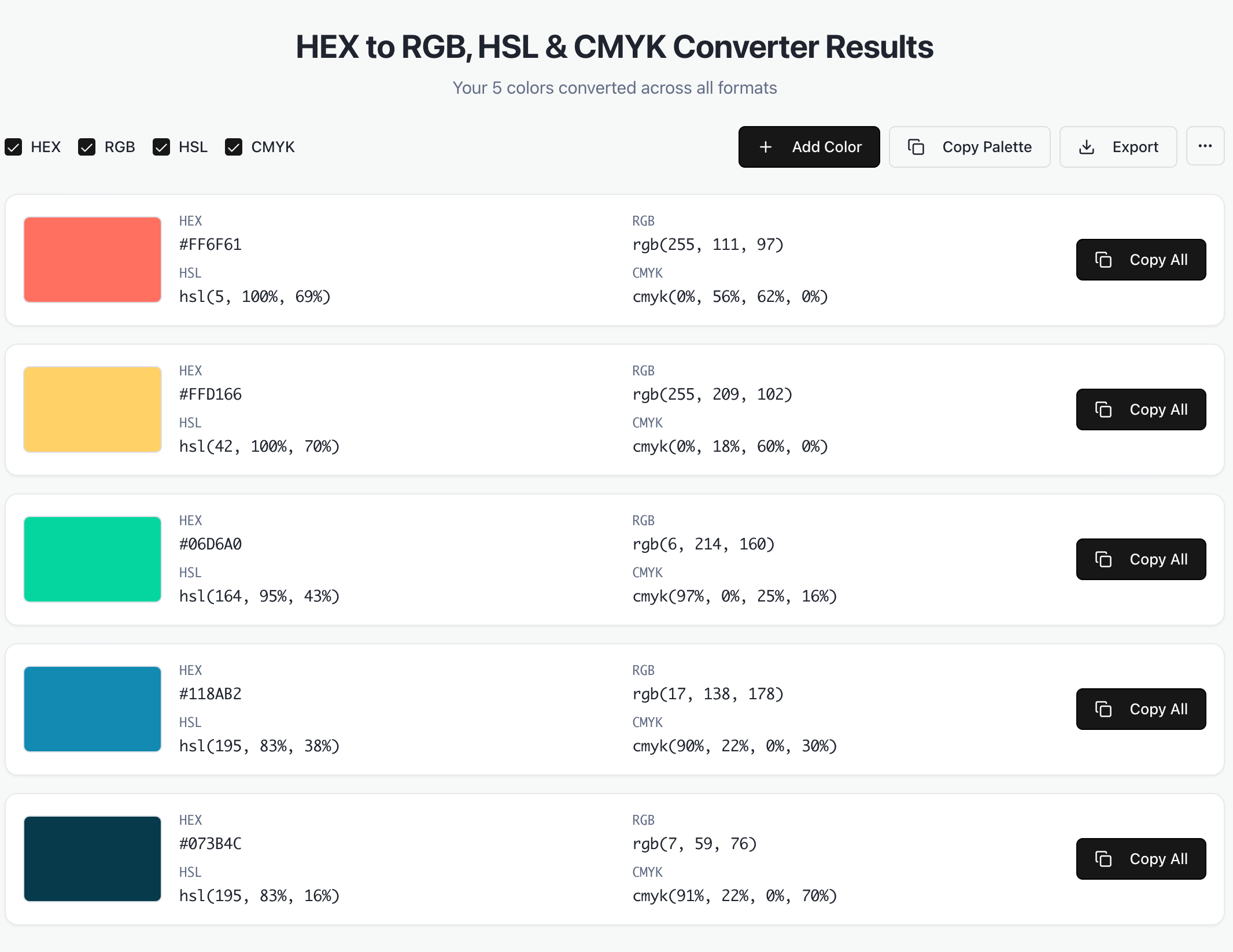
Task: Toggle the RGB format checkbox
Action: [x=87, y=147]
